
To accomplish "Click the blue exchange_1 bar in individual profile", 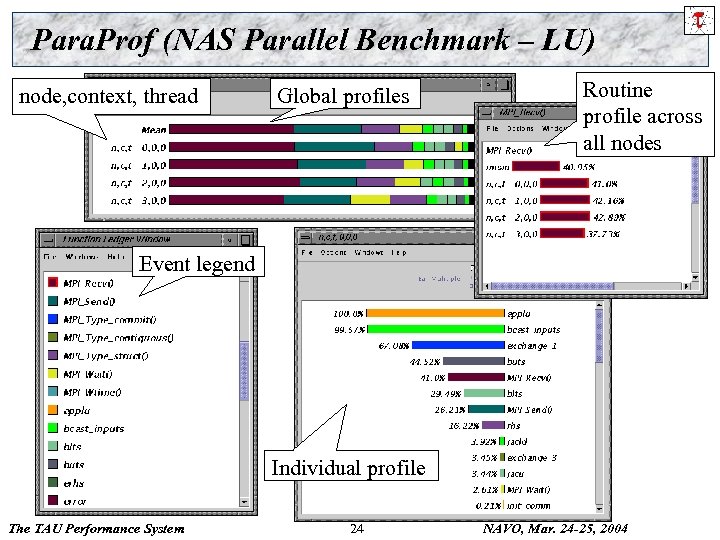I will [x=458, y=345].
